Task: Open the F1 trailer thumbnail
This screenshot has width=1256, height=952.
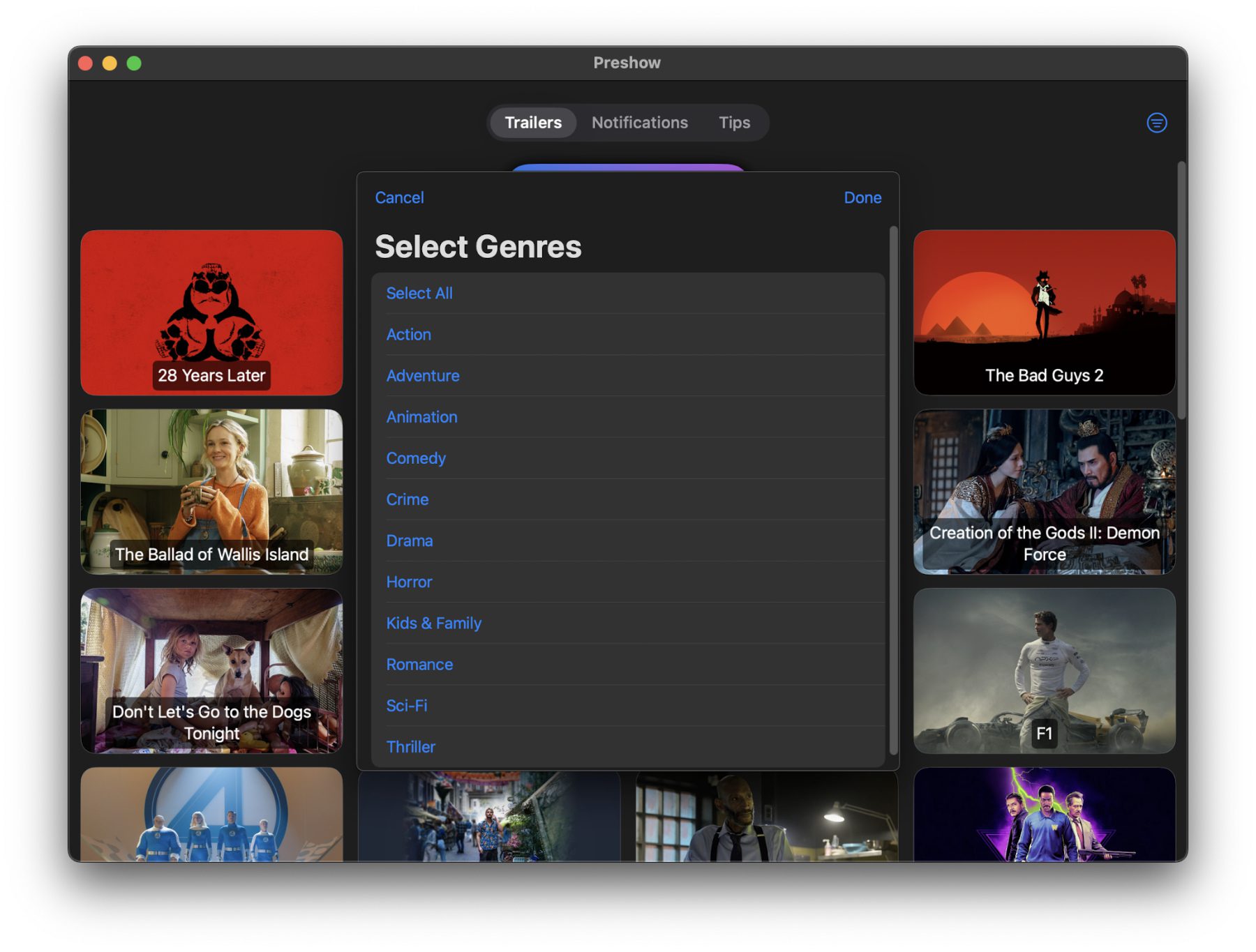Action: click(x=1044, y=670)
